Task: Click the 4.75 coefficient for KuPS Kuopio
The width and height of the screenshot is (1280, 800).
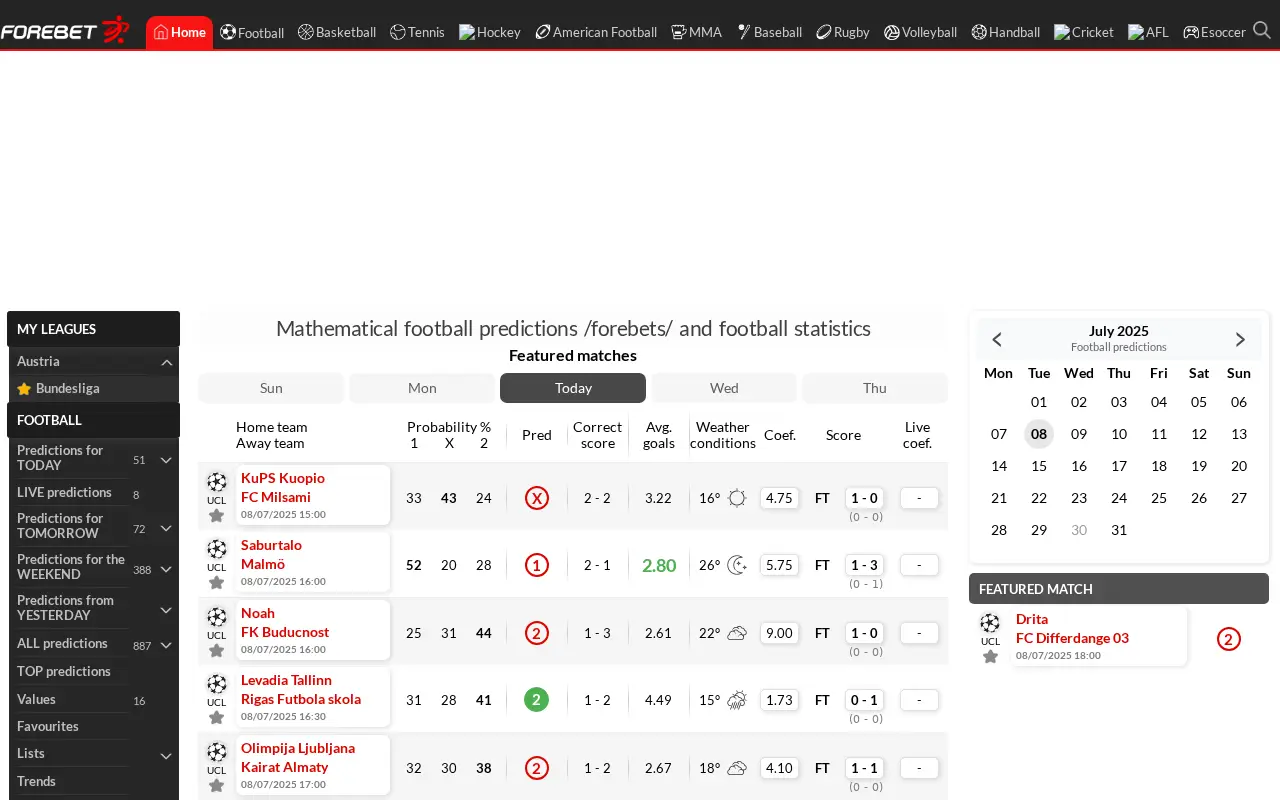Action: (x=779, y=498)
